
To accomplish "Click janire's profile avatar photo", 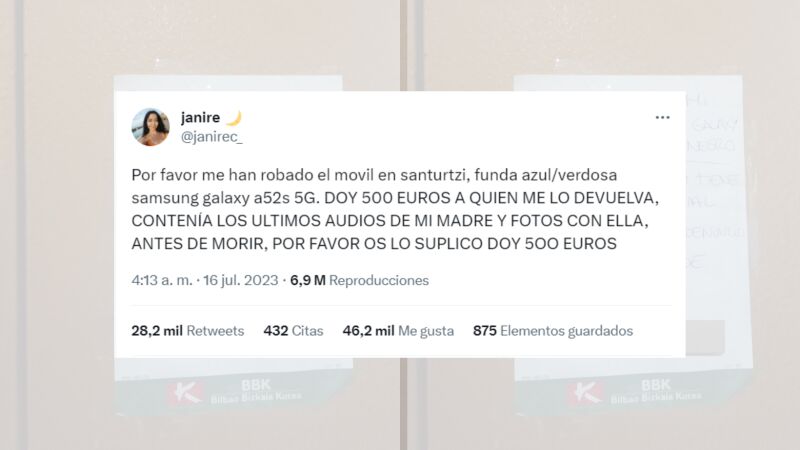I will [x=151, y=127].
